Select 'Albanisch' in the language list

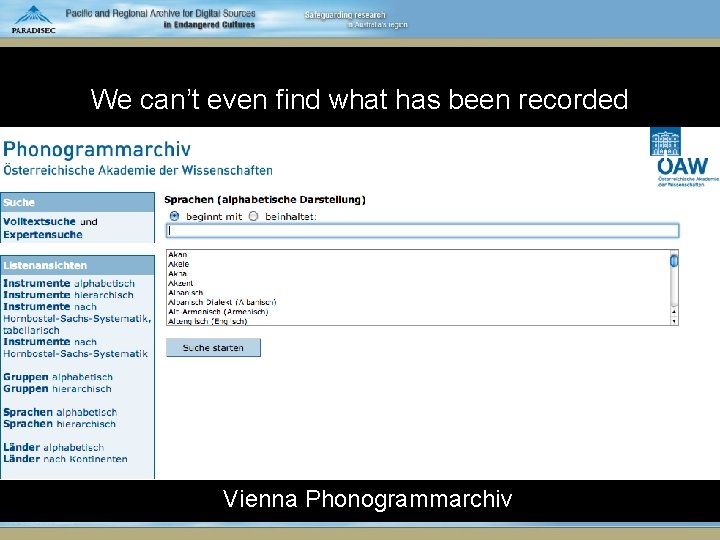(x=186, y=292)
